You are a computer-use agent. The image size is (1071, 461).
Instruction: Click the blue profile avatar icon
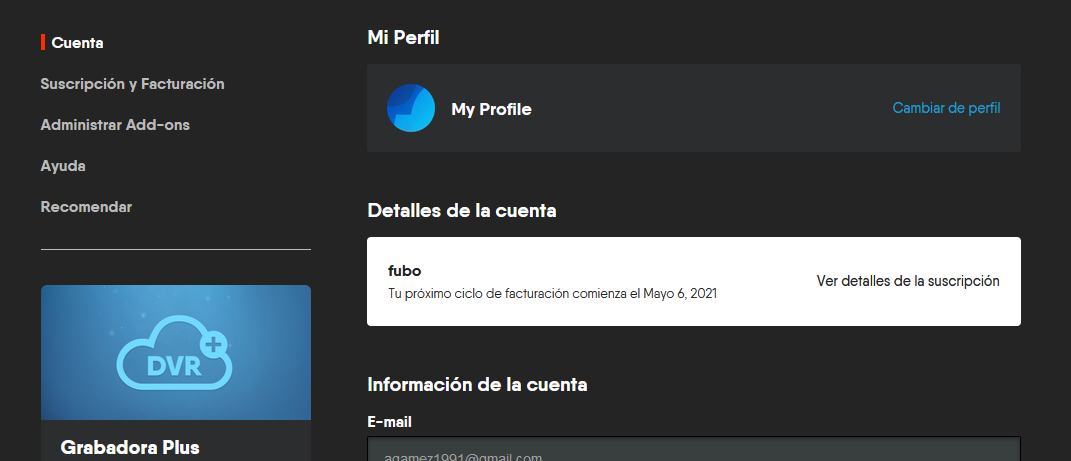coord(411,108)
